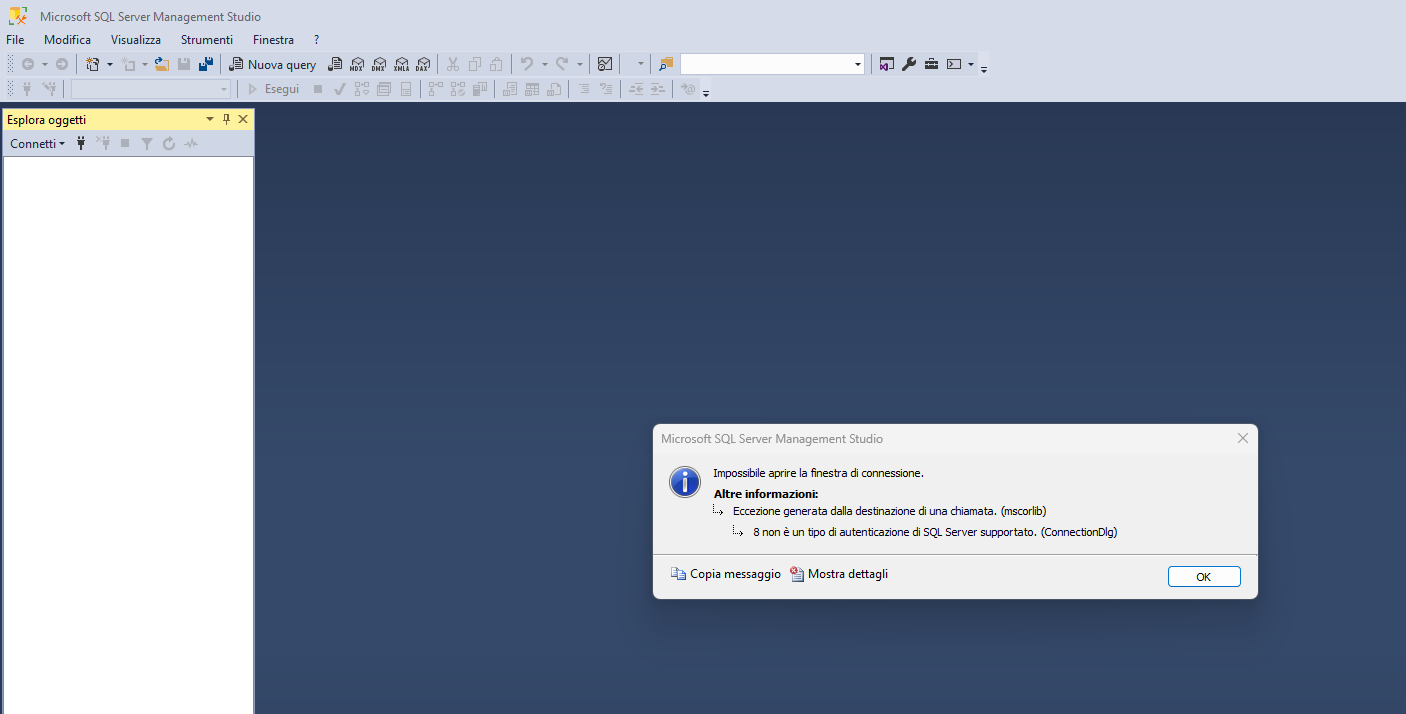Click the blue information icon in dialog
The image size is (1406, 714).
[685, 482]
